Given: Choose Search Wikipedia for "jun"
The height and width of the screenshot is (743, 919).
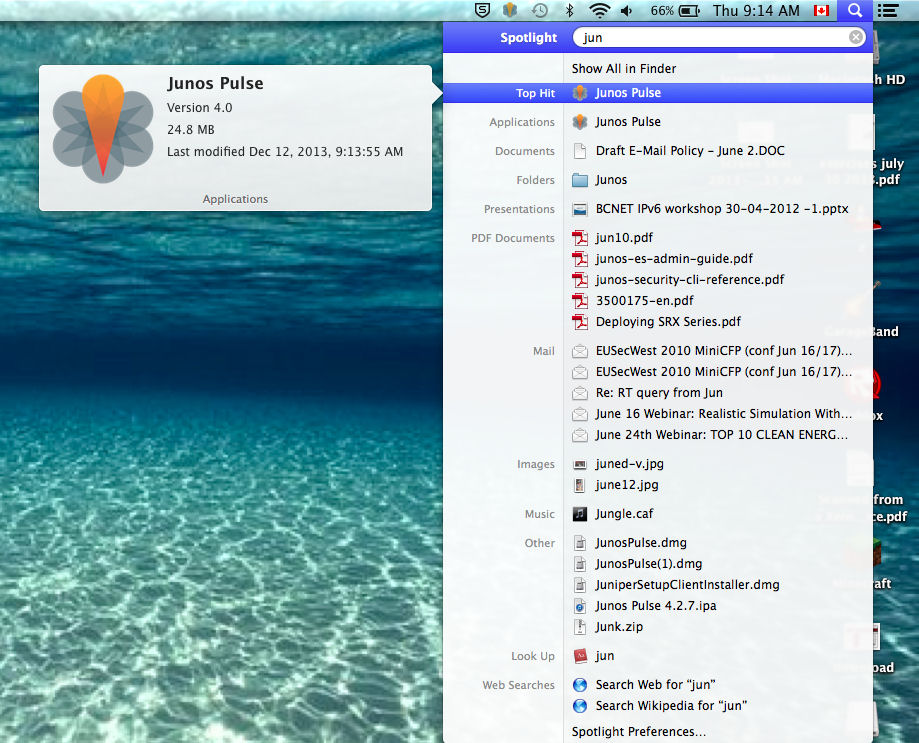Looking at the screenshot, I should tap(671, 706).
